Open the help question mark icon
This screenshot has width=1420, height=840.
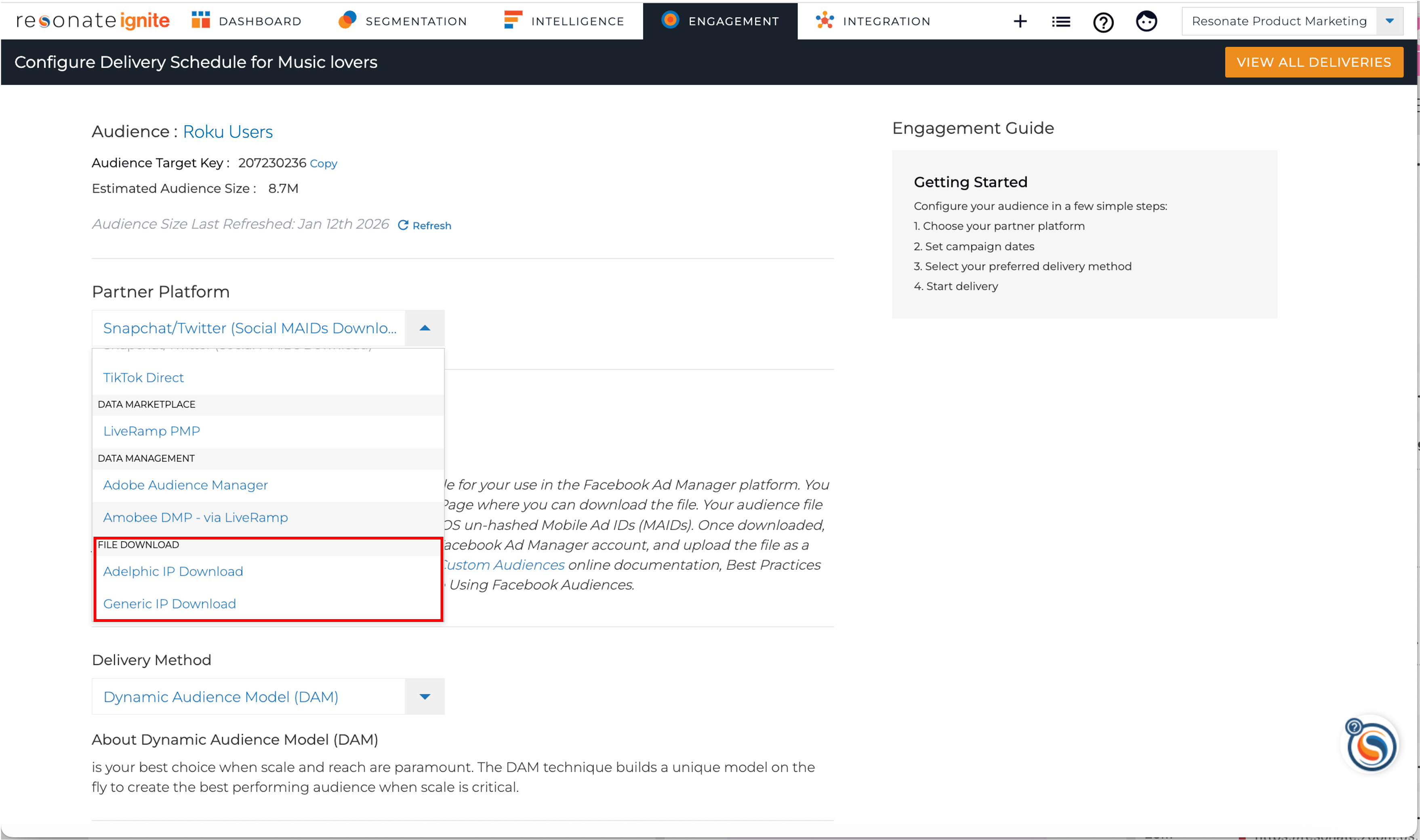coord(1104,22)
